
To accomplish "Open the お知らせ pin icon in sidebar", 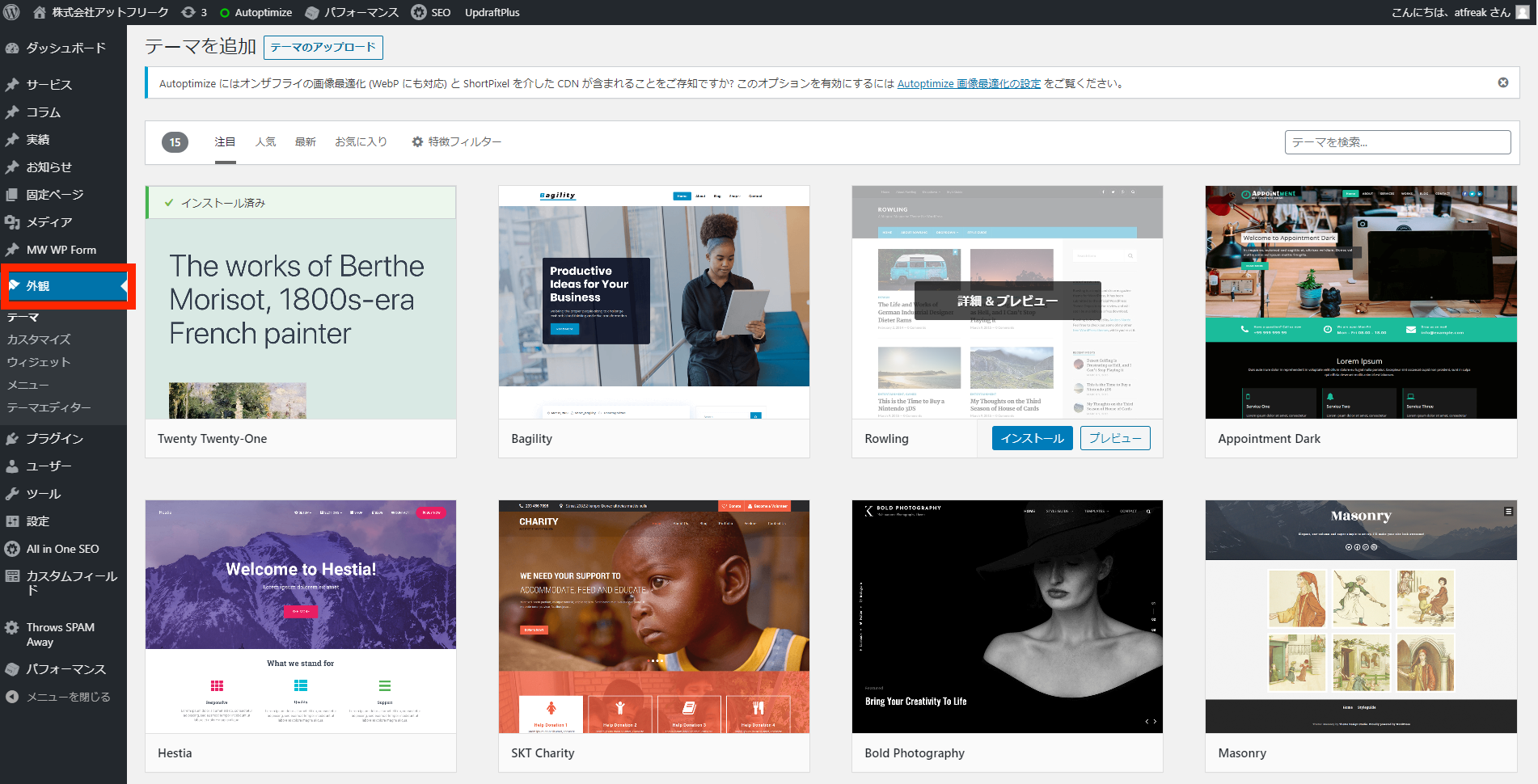I will click(x=12, y=167).
